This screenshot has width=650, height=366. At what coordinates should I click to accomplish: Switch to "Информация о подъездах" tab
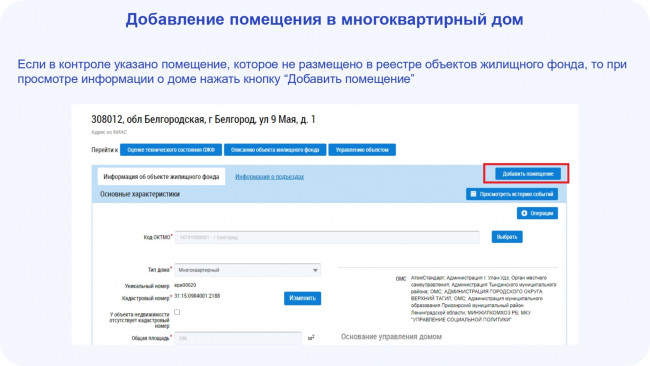click(269, 177)
